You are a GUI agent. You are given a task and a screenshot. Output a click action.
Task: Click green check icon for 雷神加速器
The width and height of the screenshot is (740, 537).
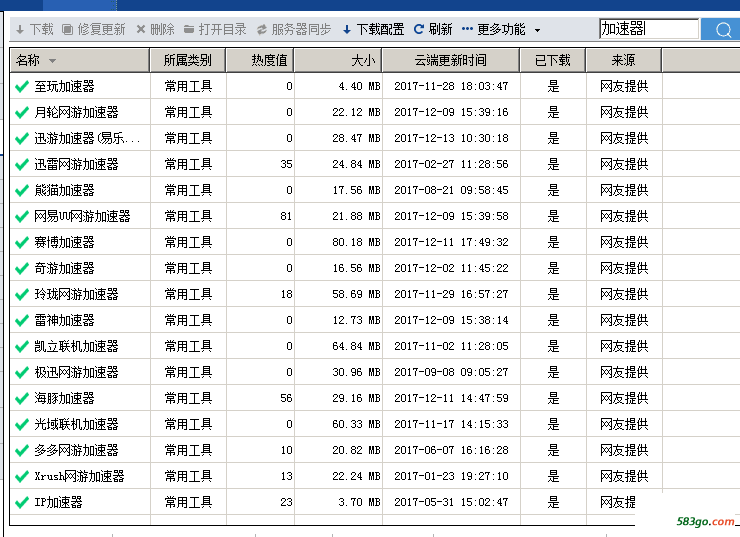pyautogui.click(x=22, y=321)
